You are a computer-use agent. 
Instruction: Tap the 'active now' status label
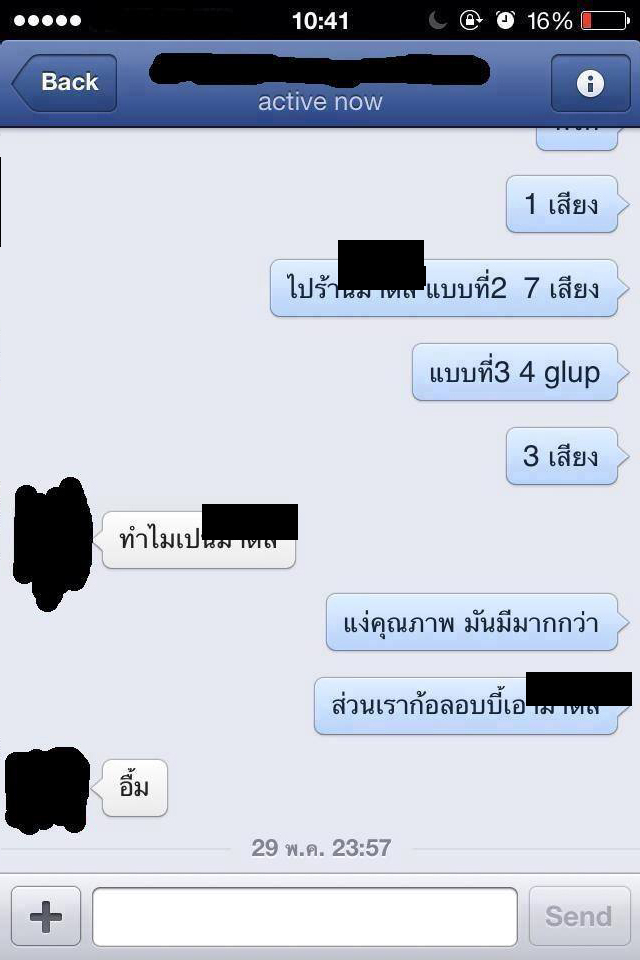click(320, 102)
